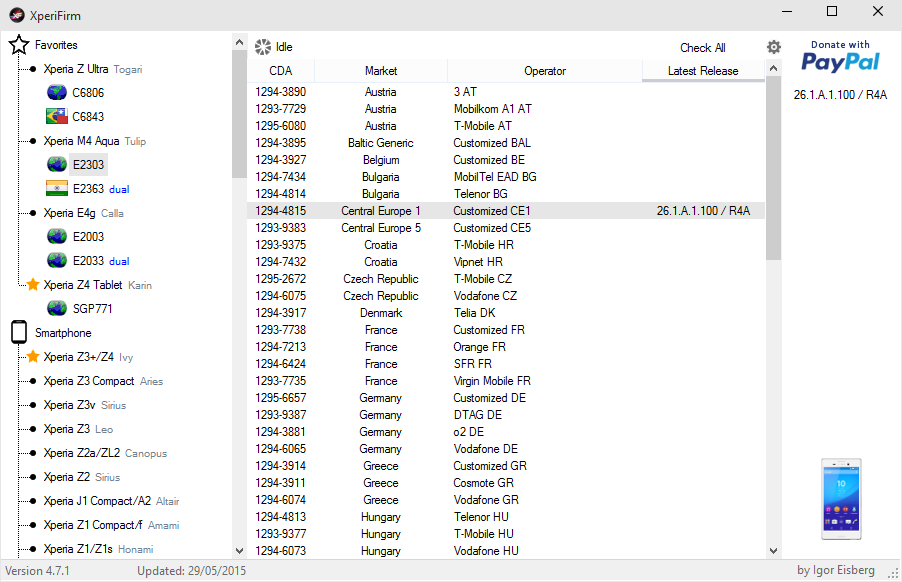902x582 pixels.
Task: Expand Xperia Z2a/ZL2 Canopus node
Action: tap(105, 453)
